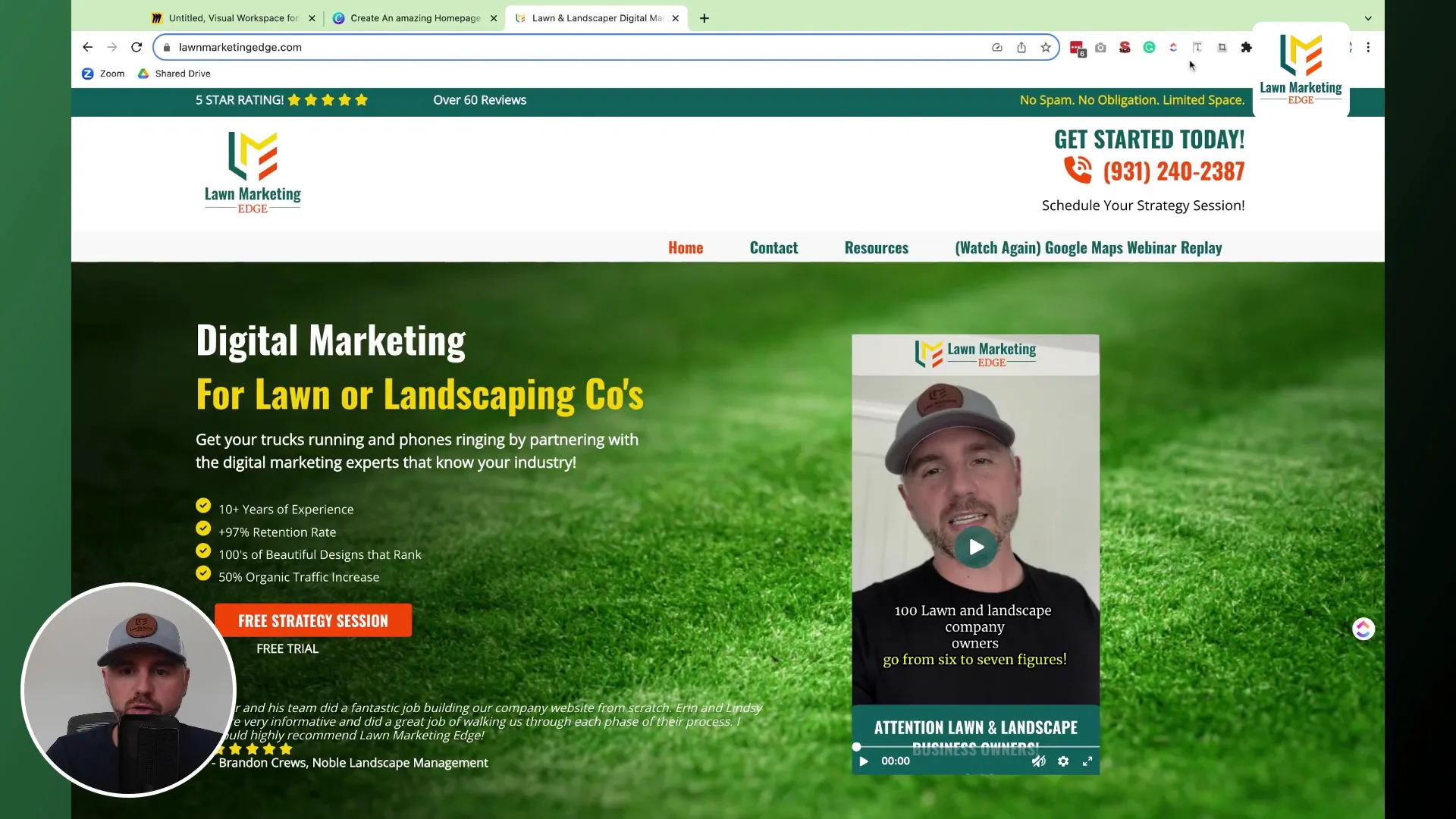This screenshot has width=1456, height=819.
Task: Click the 5 STAR RATING text
Action: point(240,100)
